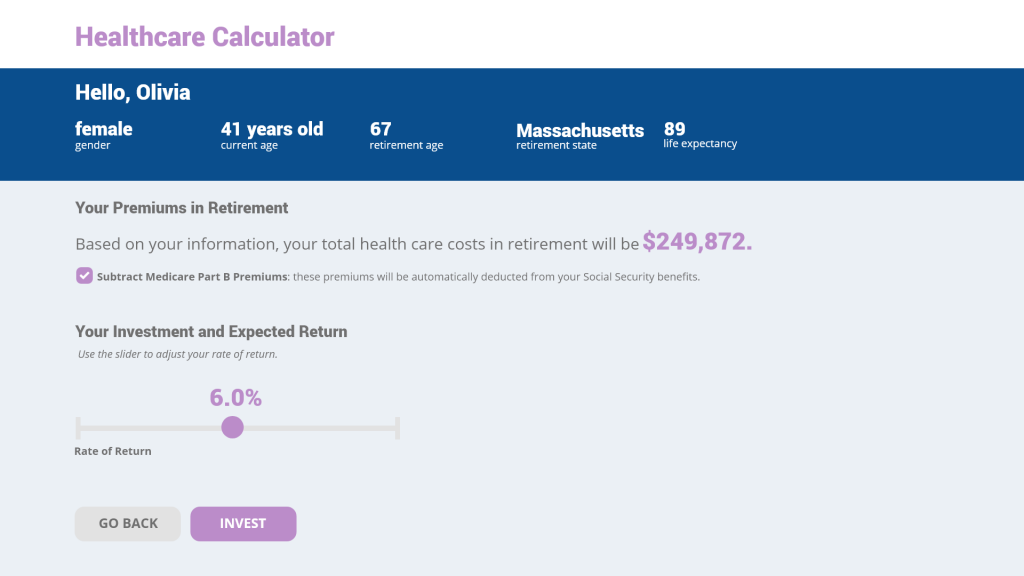The width and height of the screenshot is (1024, 576).
Task: Click the right end of the rate slider track
Action: click(x=397, y=428)
